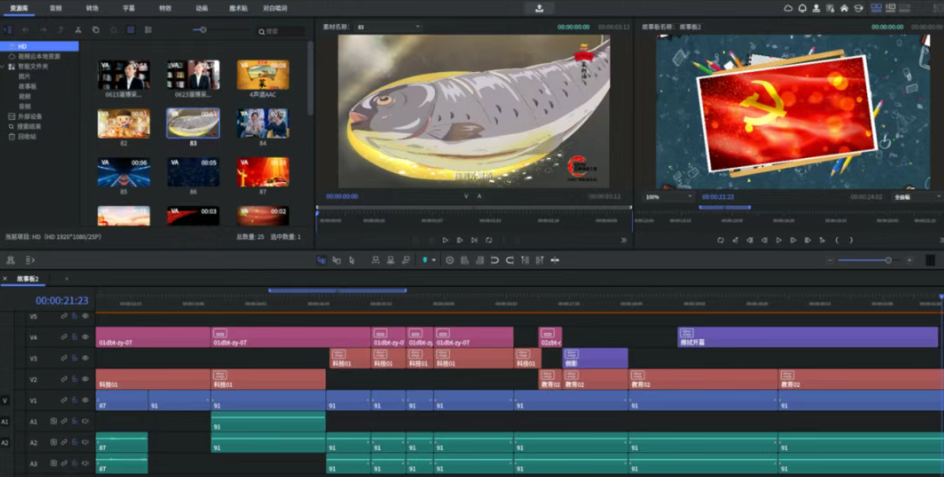Toggle lock on the V1 track

coord(75,400)
